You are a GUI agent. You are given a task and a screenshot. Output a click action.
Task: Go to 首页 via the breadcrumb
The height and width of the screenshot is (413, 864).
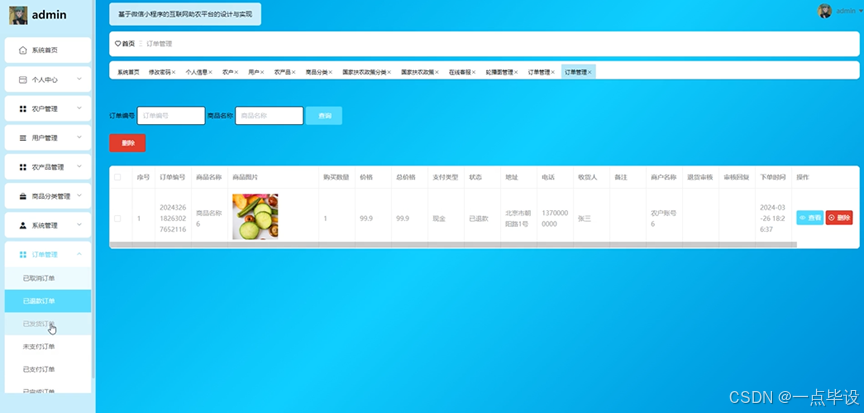coord(128,44)
